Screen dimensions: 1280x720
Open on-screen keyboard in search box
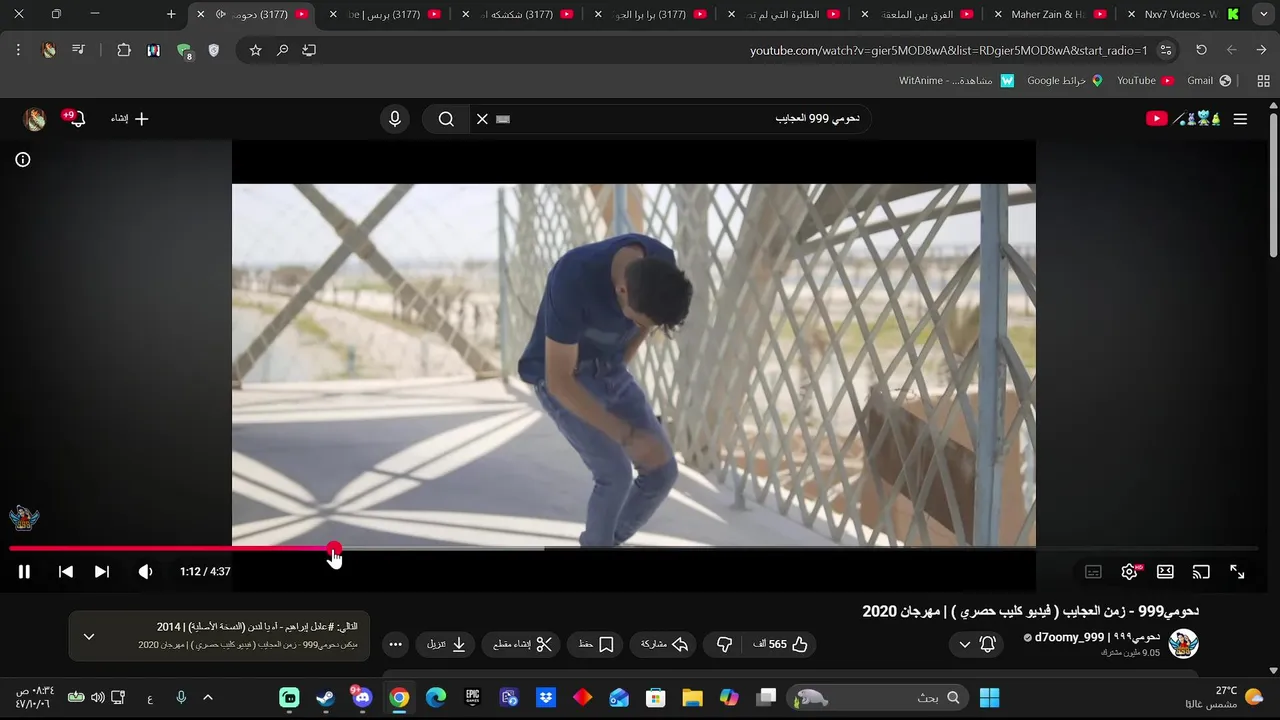tap(503, 119)
